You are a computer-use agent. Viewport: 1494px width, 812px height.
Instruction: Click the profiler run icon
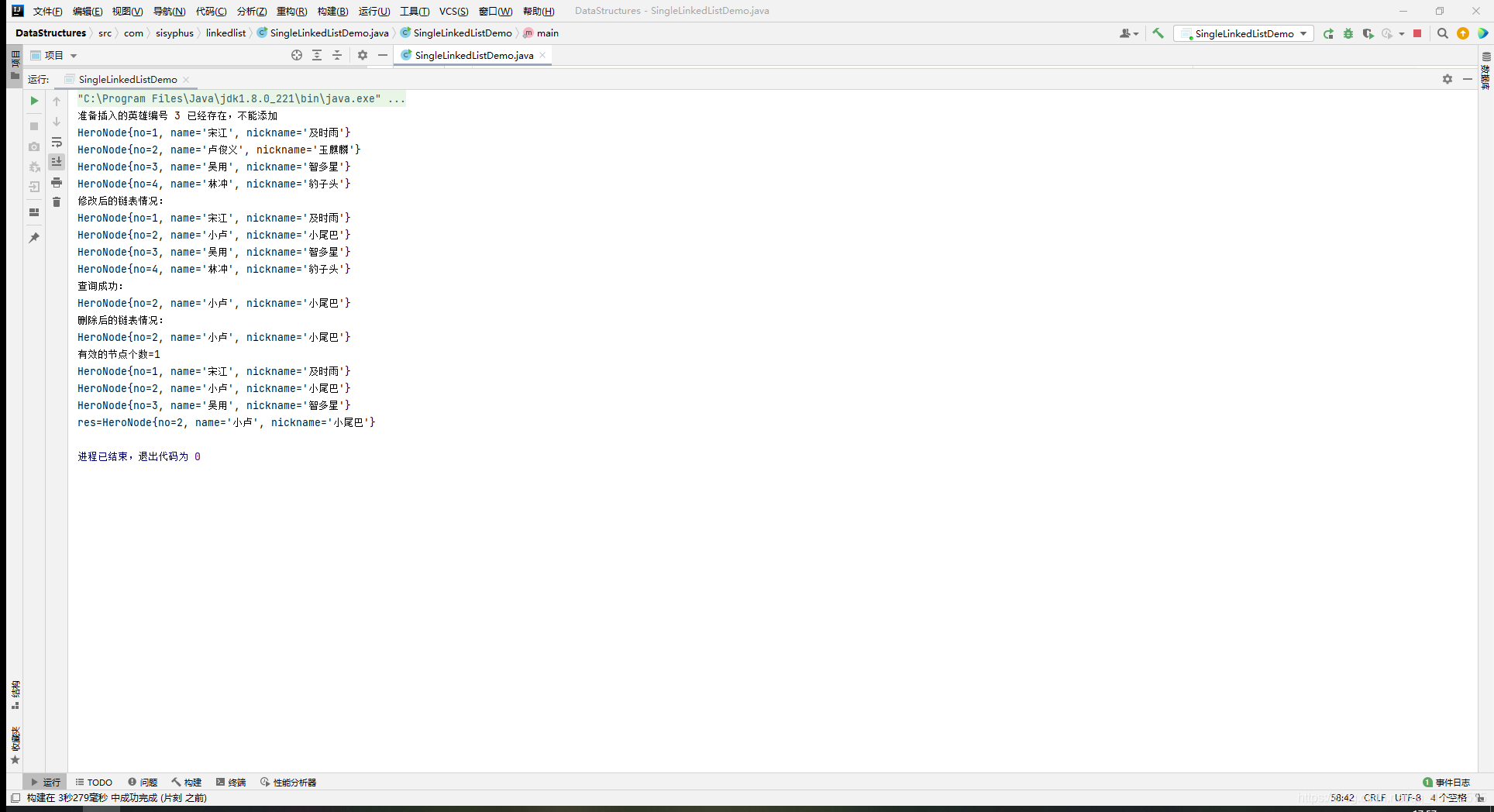tap(1388, 33)
